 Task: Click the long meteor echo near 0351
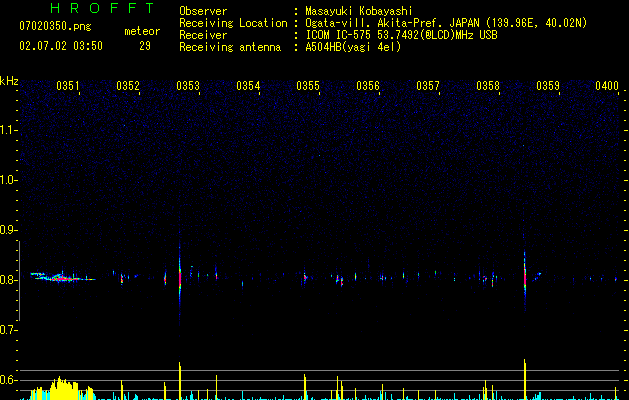point(62,277)
